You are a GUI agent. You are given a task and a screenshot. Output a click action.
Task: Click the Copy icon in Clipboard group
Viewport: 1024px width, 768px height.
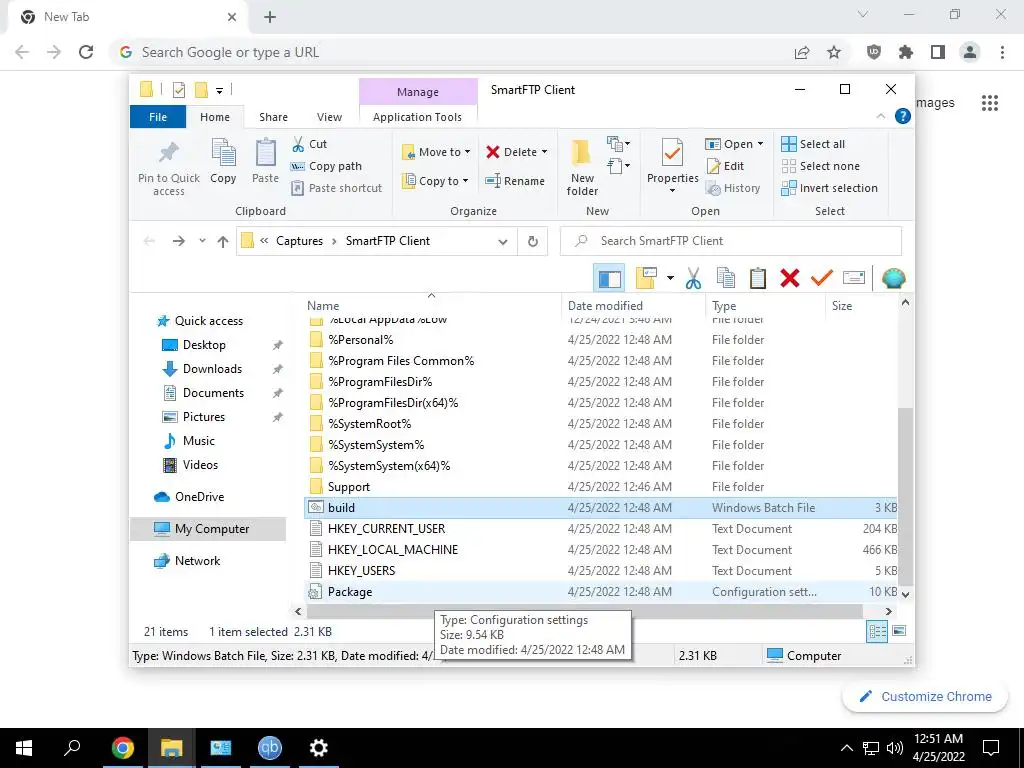[223, 153]
